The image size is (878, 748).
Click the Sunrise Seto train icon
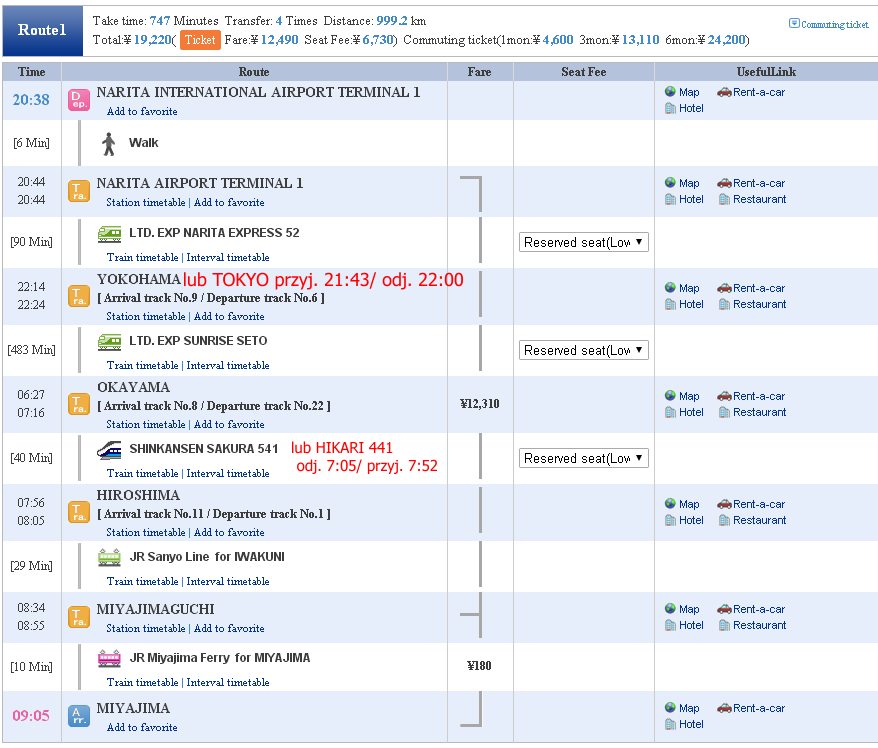(x=109, y=342)
